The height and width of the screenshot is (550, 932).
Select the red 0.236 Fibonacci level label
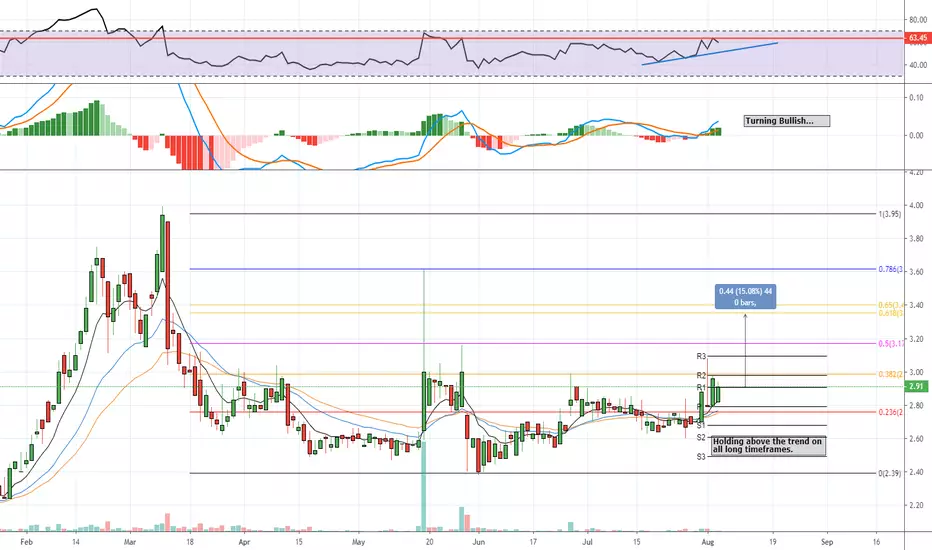[x=890, y=412]
